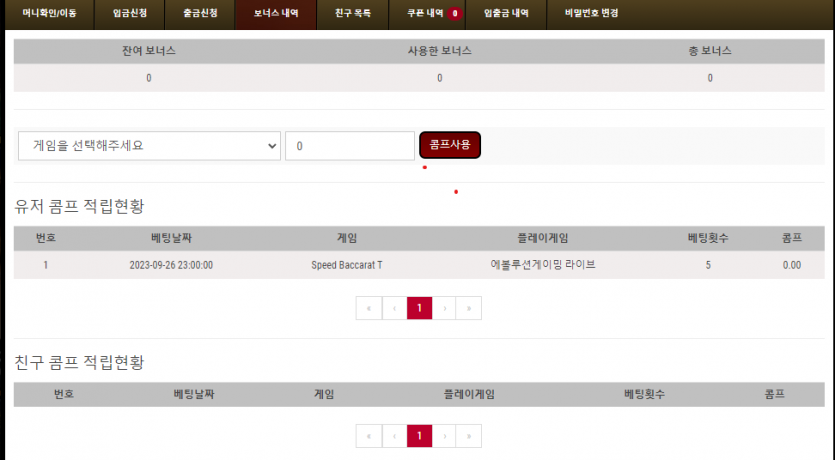Click the 콤프사용 button
The image size is (835, 460).
pos(450,145)
